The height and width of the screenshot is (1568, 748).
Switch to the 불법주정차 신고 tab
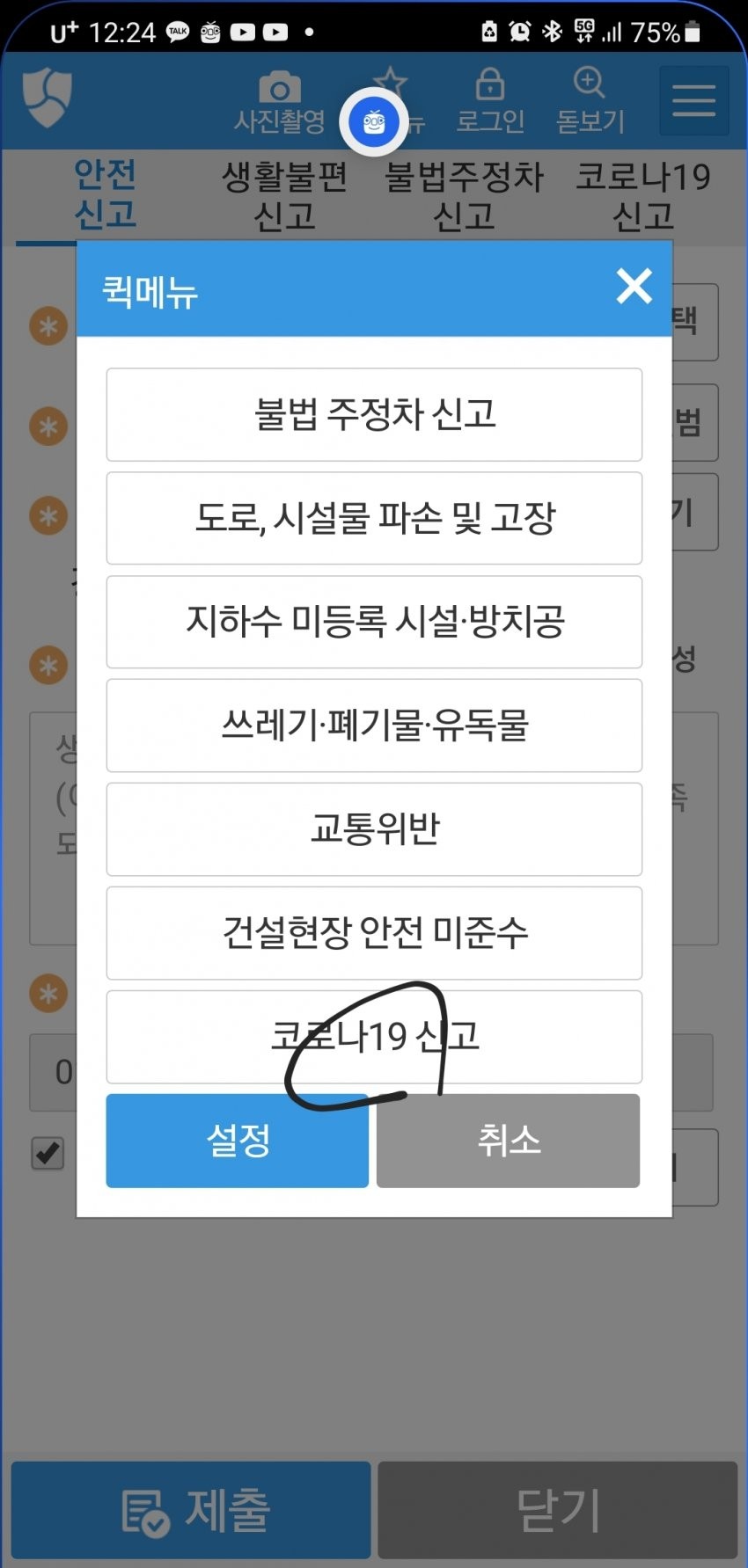click(x=464, y=196)
